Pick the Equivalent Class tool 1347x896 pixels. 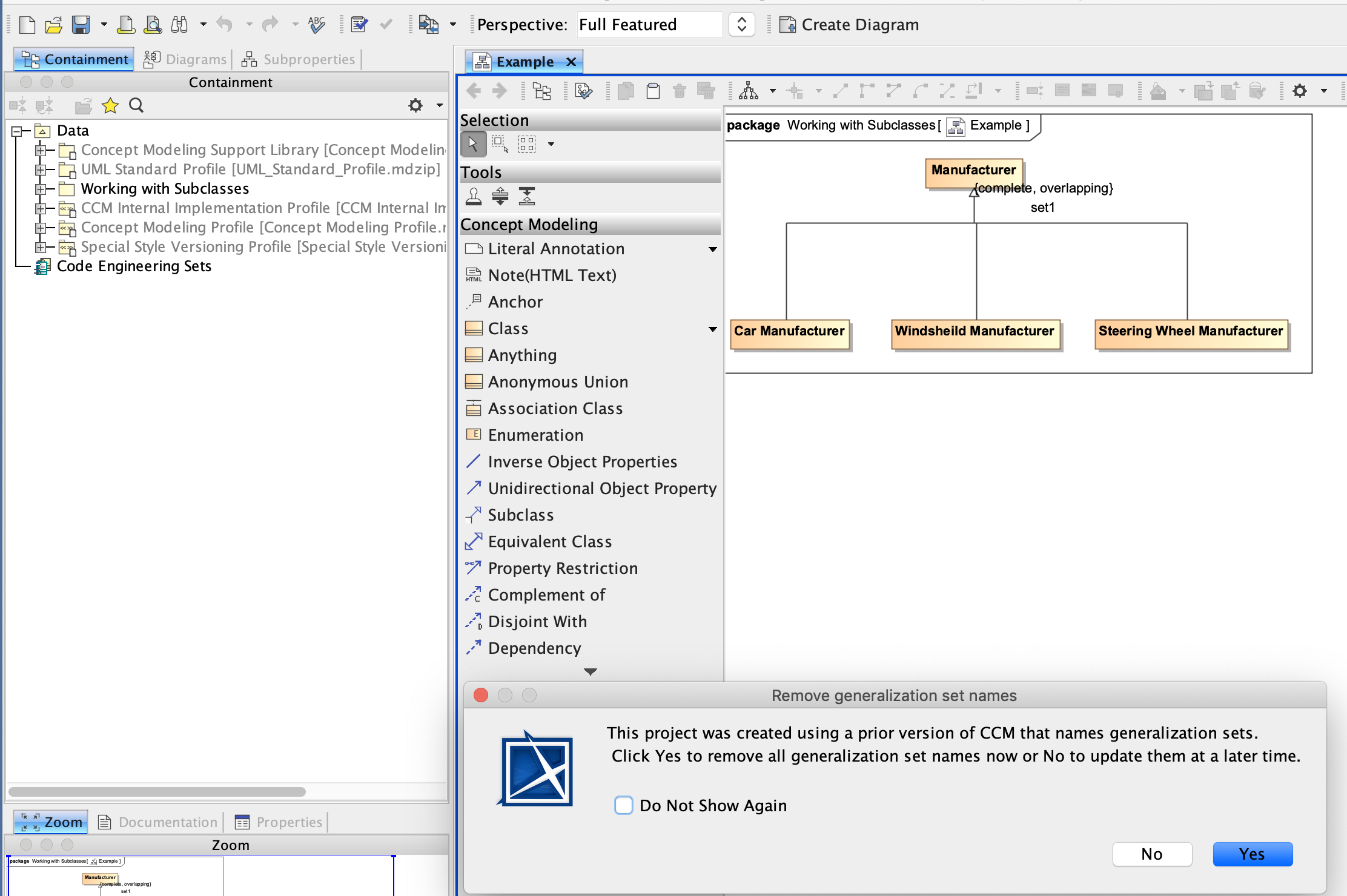(549, 542)
